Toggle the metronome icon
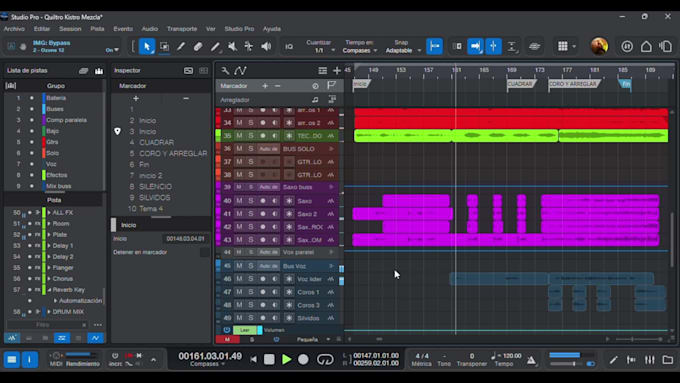Screen dimensions: 680x383 tap(531, 360)
